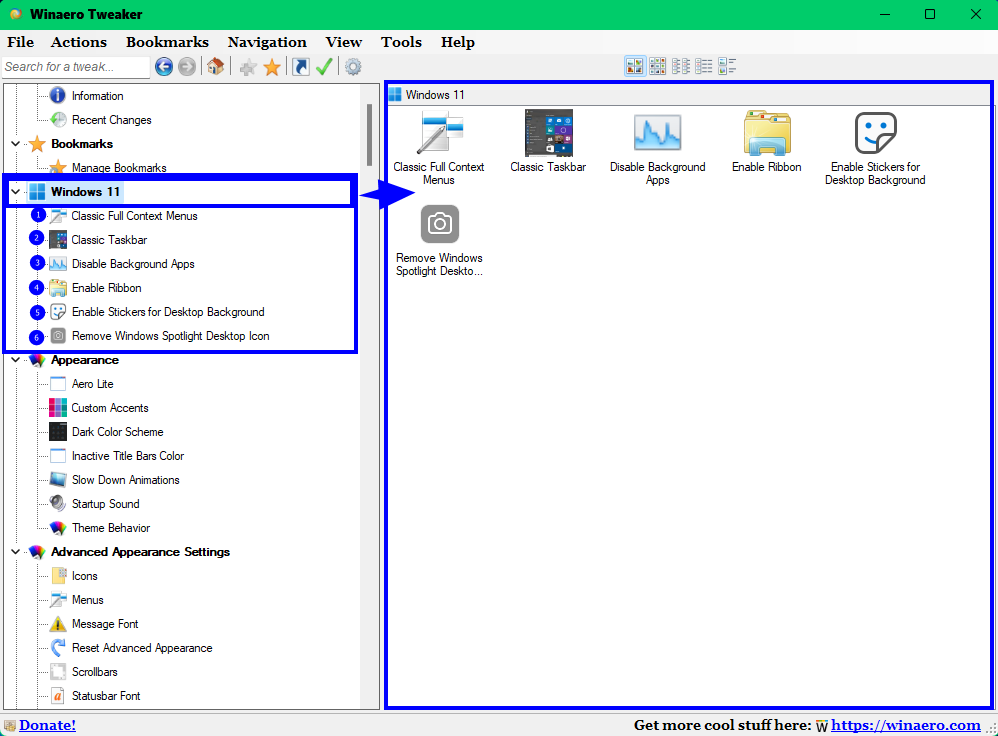Open the Help menu
The image size is (998, 736).
(458, 42)
